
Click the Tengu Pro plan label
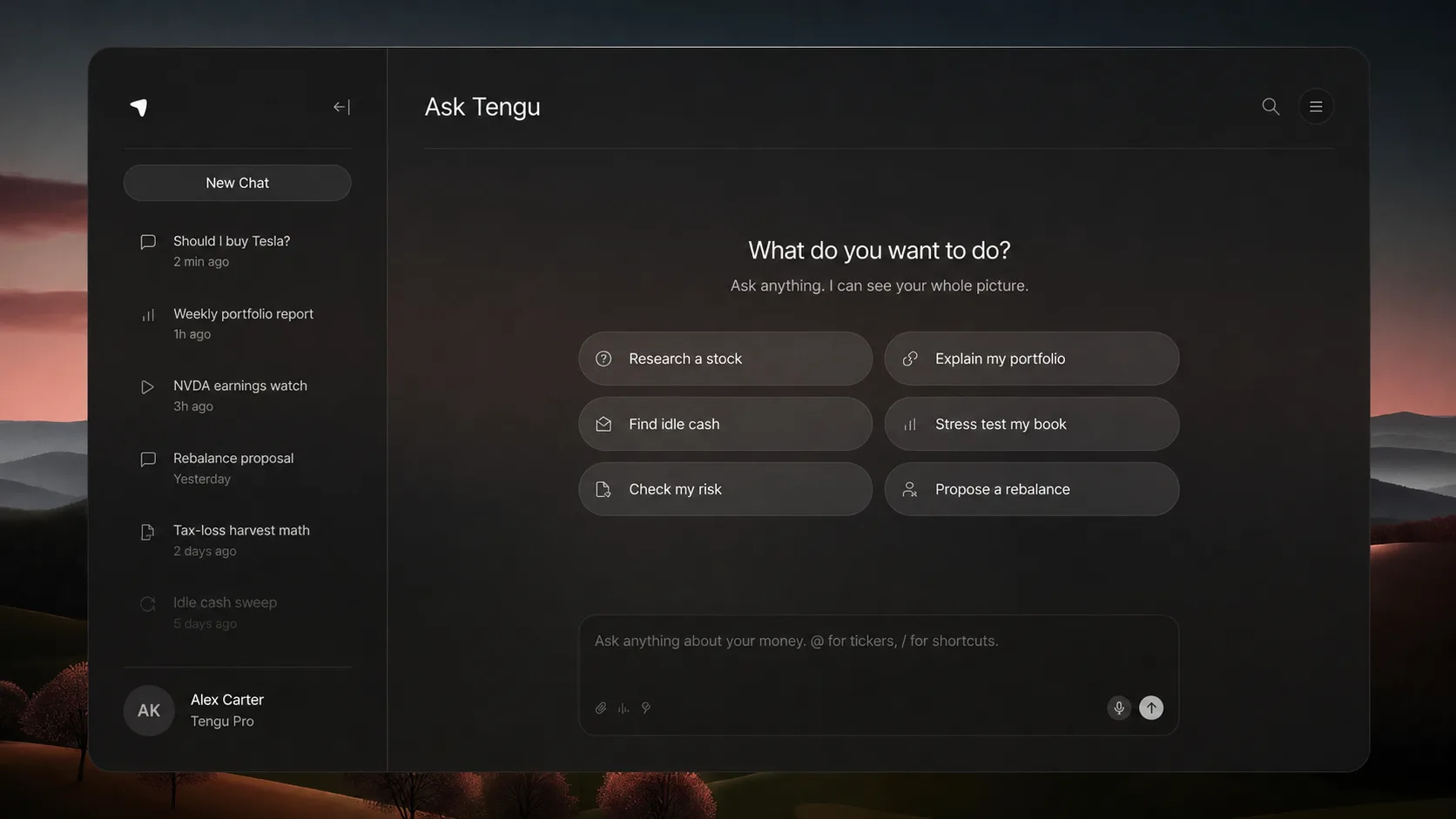(x=222, y=722)
